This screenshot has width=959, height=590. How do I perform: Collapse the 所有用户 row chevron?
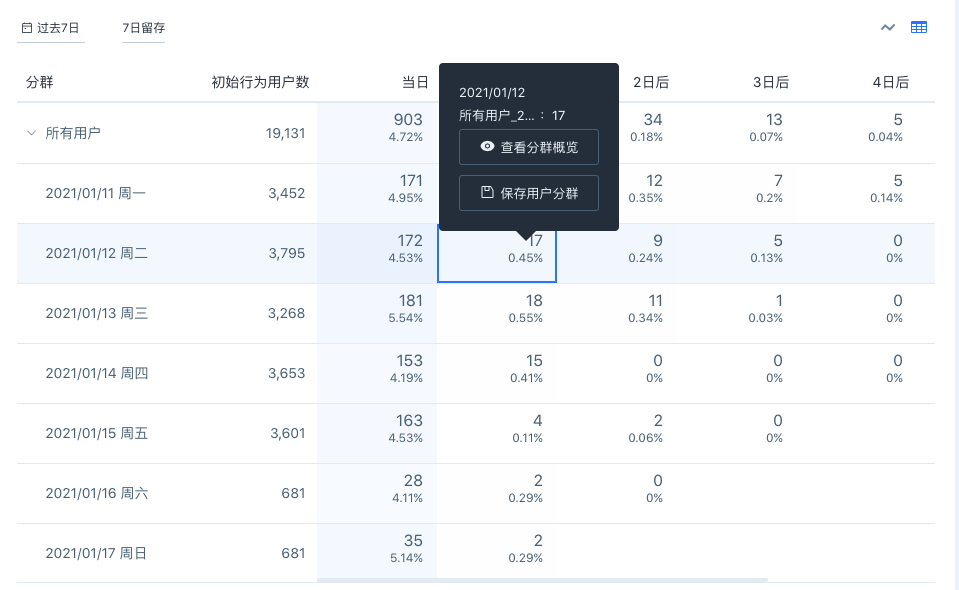click(x=31, y=133)
